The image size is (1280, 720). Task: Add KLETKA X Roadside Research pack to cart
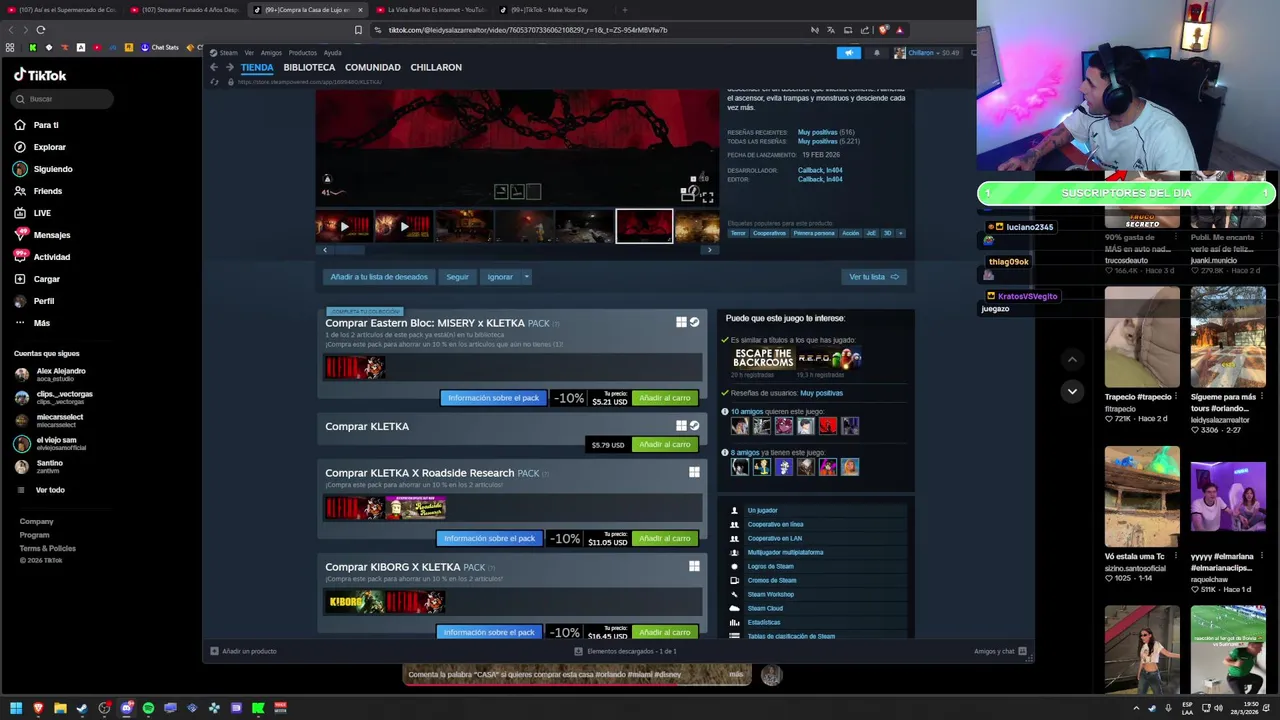pyautogui.click(x=665, y=538)
